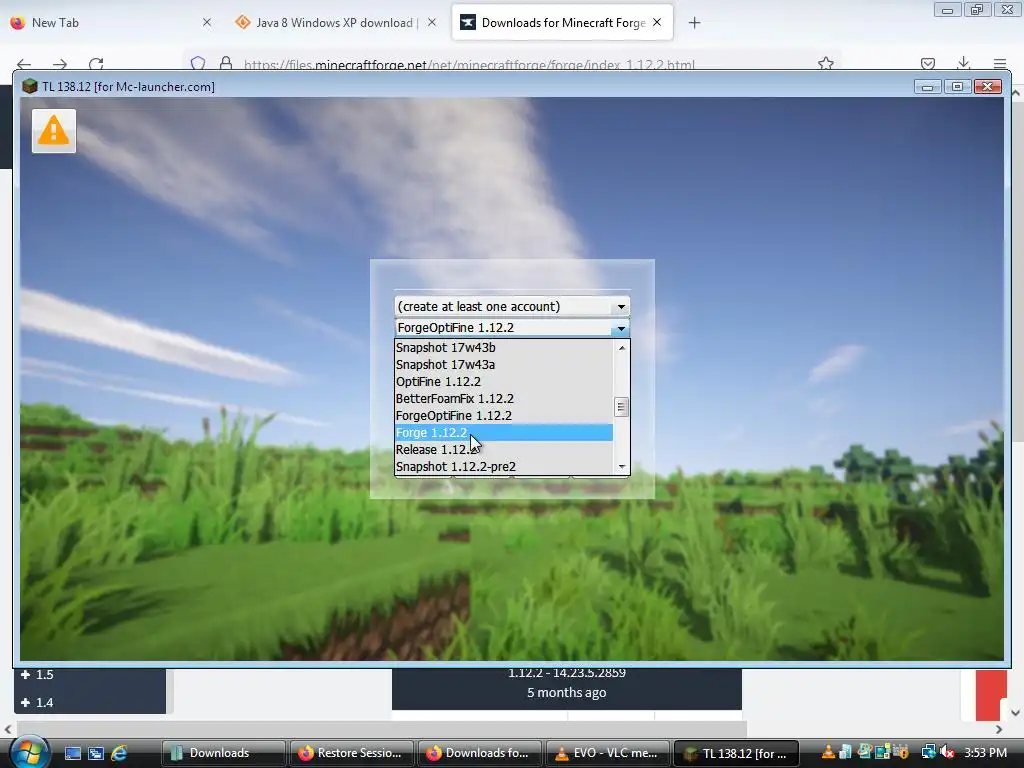Select Snapshot 17w43a from the list
Image resolution: width=1024 pixels, height=768 pixels.
pyautogui.click(x=504, y=364)
